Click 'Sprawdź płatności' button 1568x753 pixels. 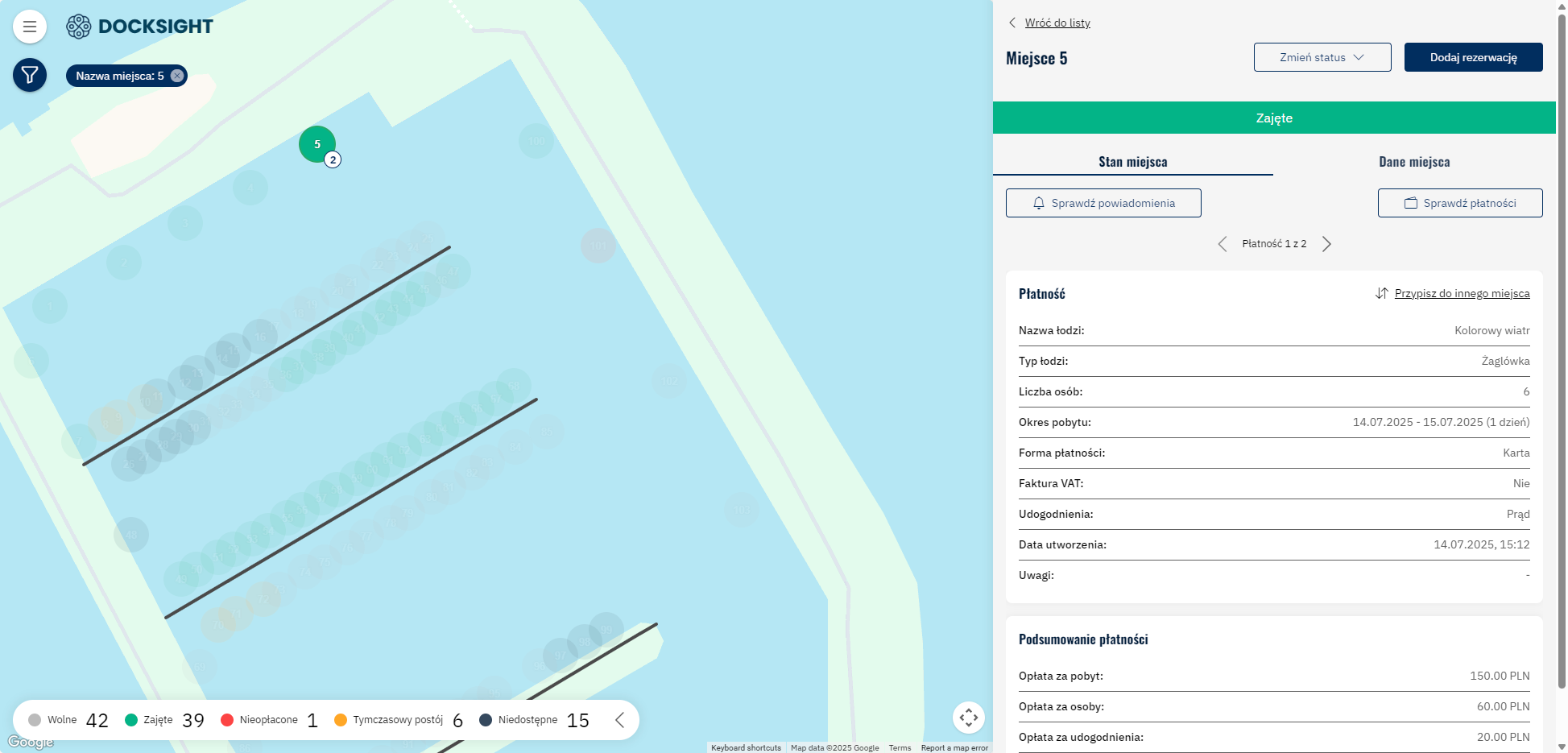pos(1460,203)
